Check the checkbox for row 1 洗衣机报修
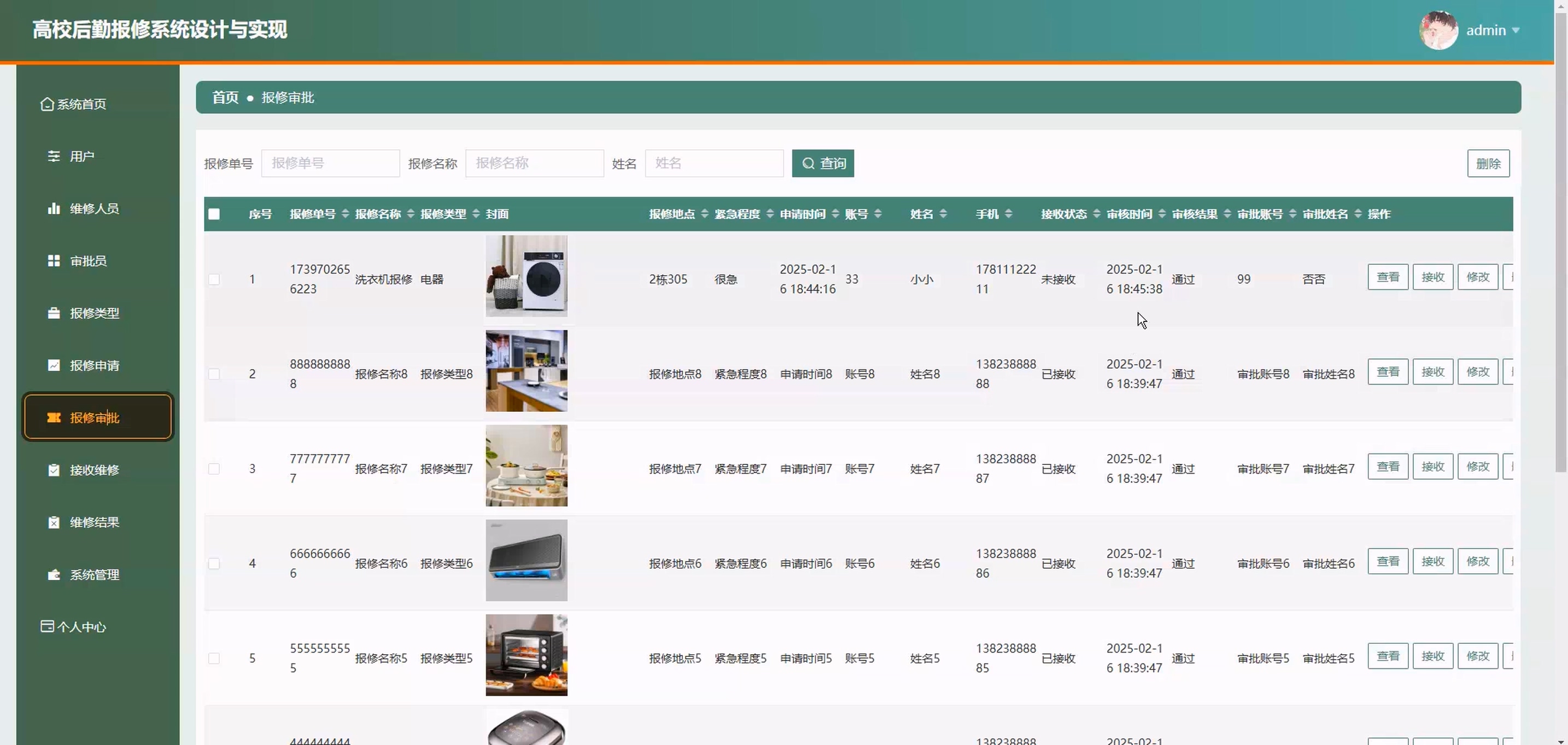The image size is (1568, 745). point(214,279)
